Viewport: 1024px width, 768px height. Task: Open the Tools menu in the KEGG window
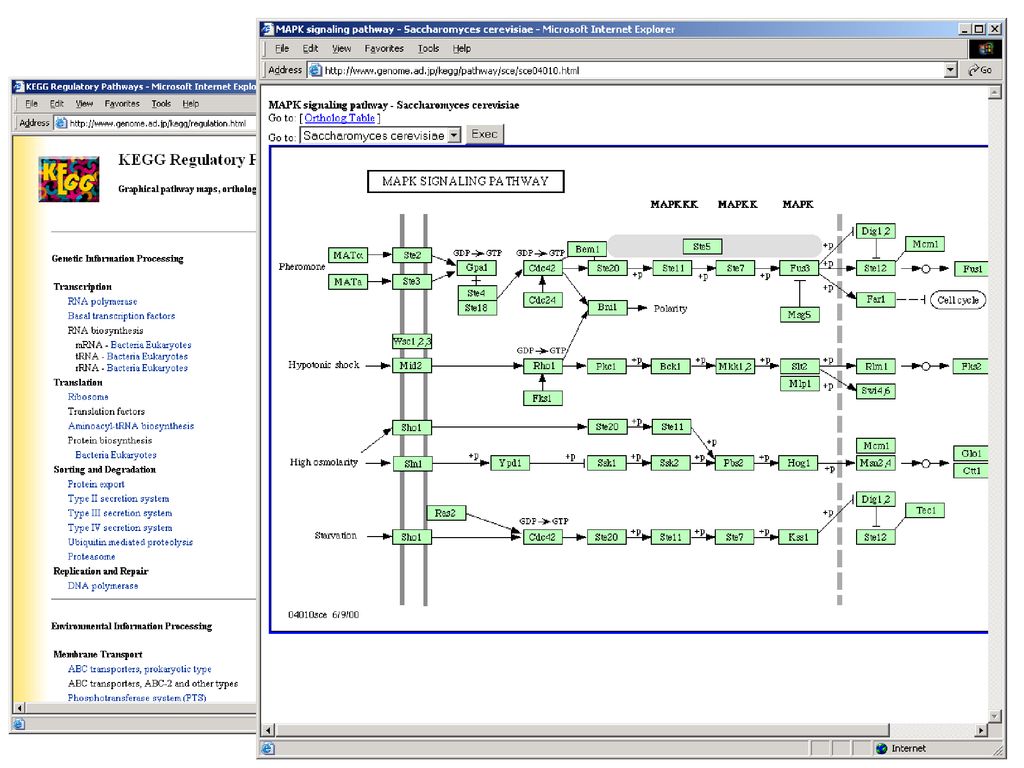[161, 104]
